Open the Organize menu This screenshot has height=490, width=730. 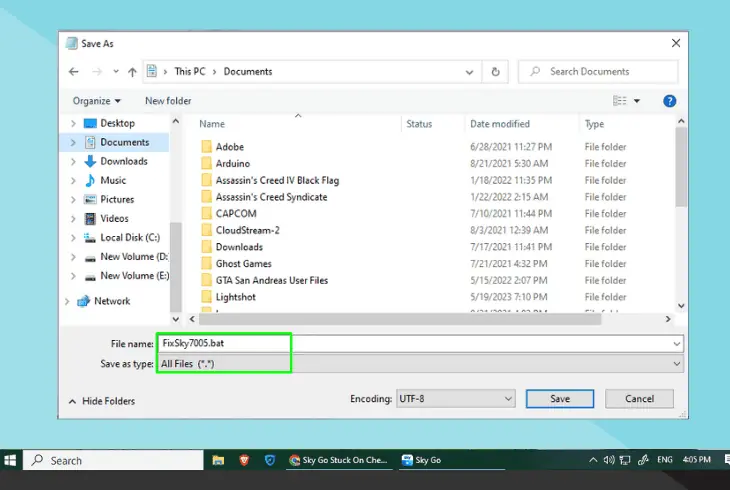(x=96, y=101)
